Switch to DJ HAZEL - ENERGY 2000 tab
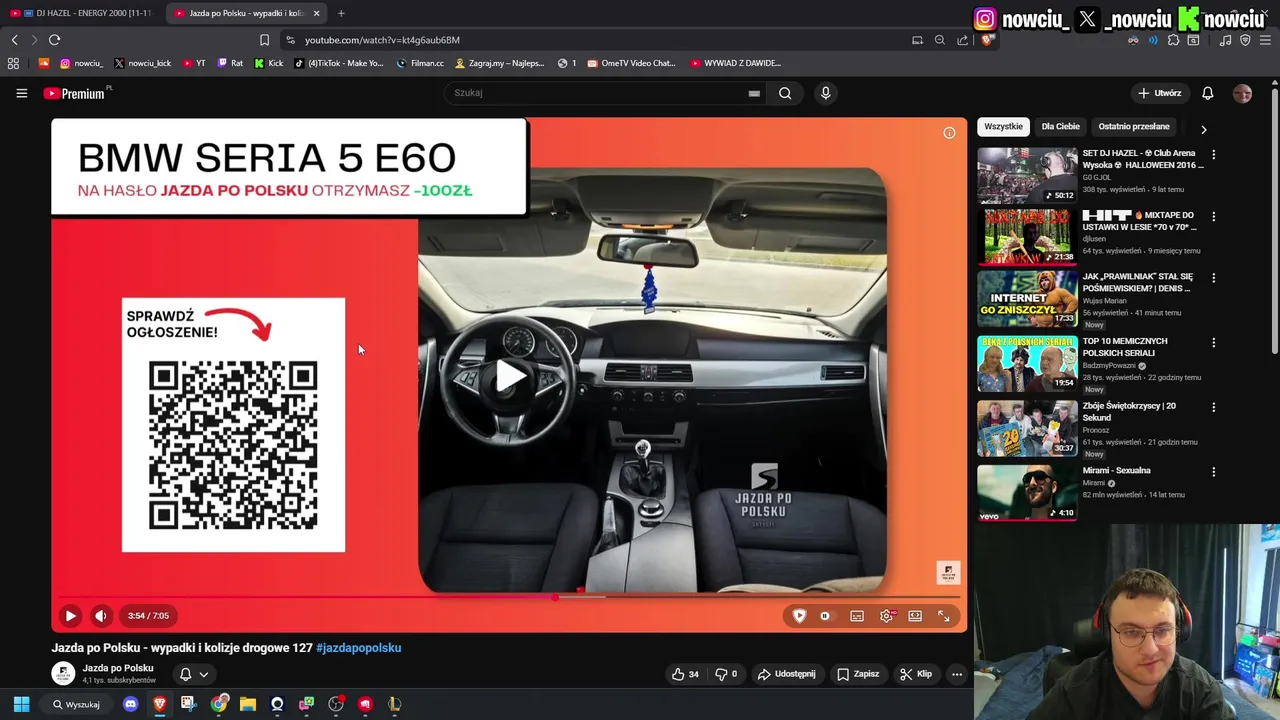1280x720 pixels. pos(81,13)
